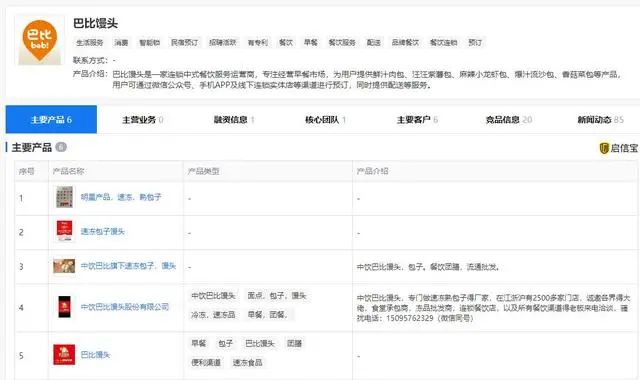Screen dimensions: 640x380
Task: Click the 产品介绍 column header
Action: point(372,171)
